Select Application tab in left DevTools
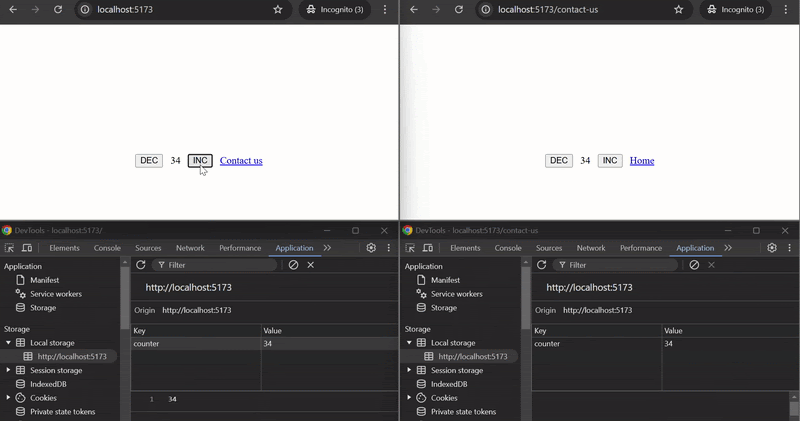Screen dimensions: 800x421 click(294, 248)
